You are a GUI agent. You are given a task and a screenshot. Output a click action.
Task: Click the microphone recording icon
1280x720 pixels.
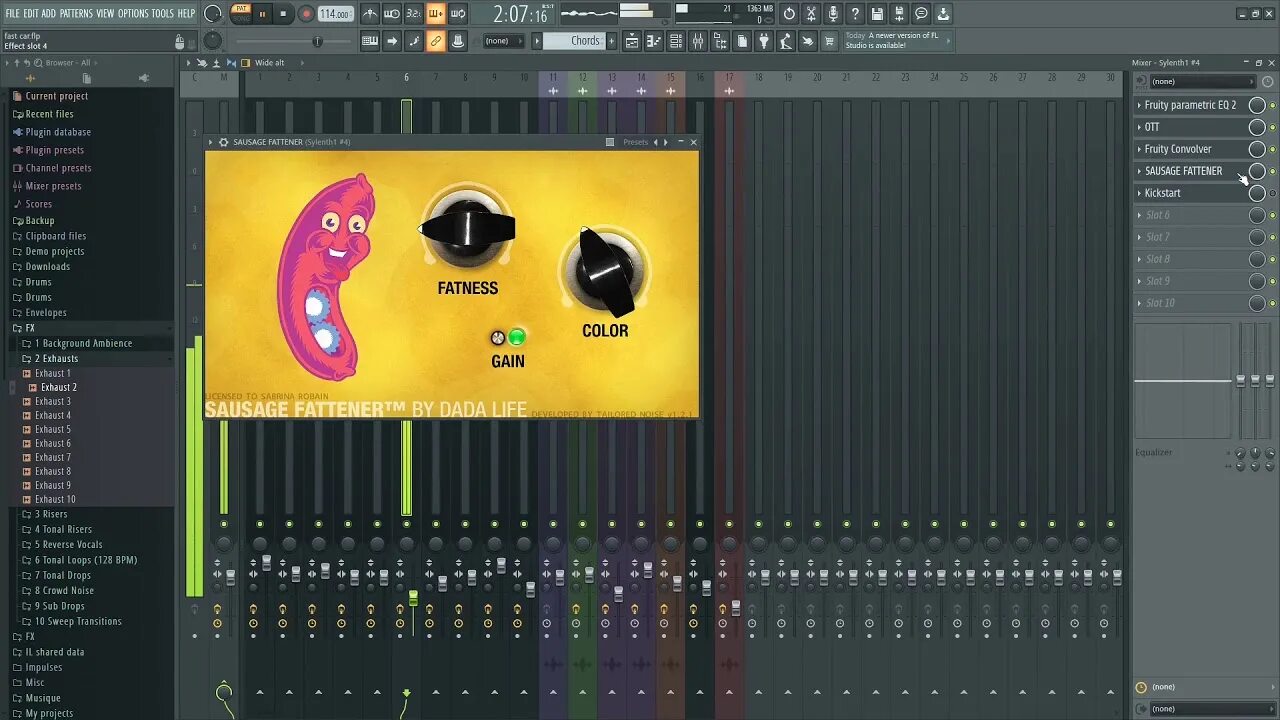pos(833,13)
